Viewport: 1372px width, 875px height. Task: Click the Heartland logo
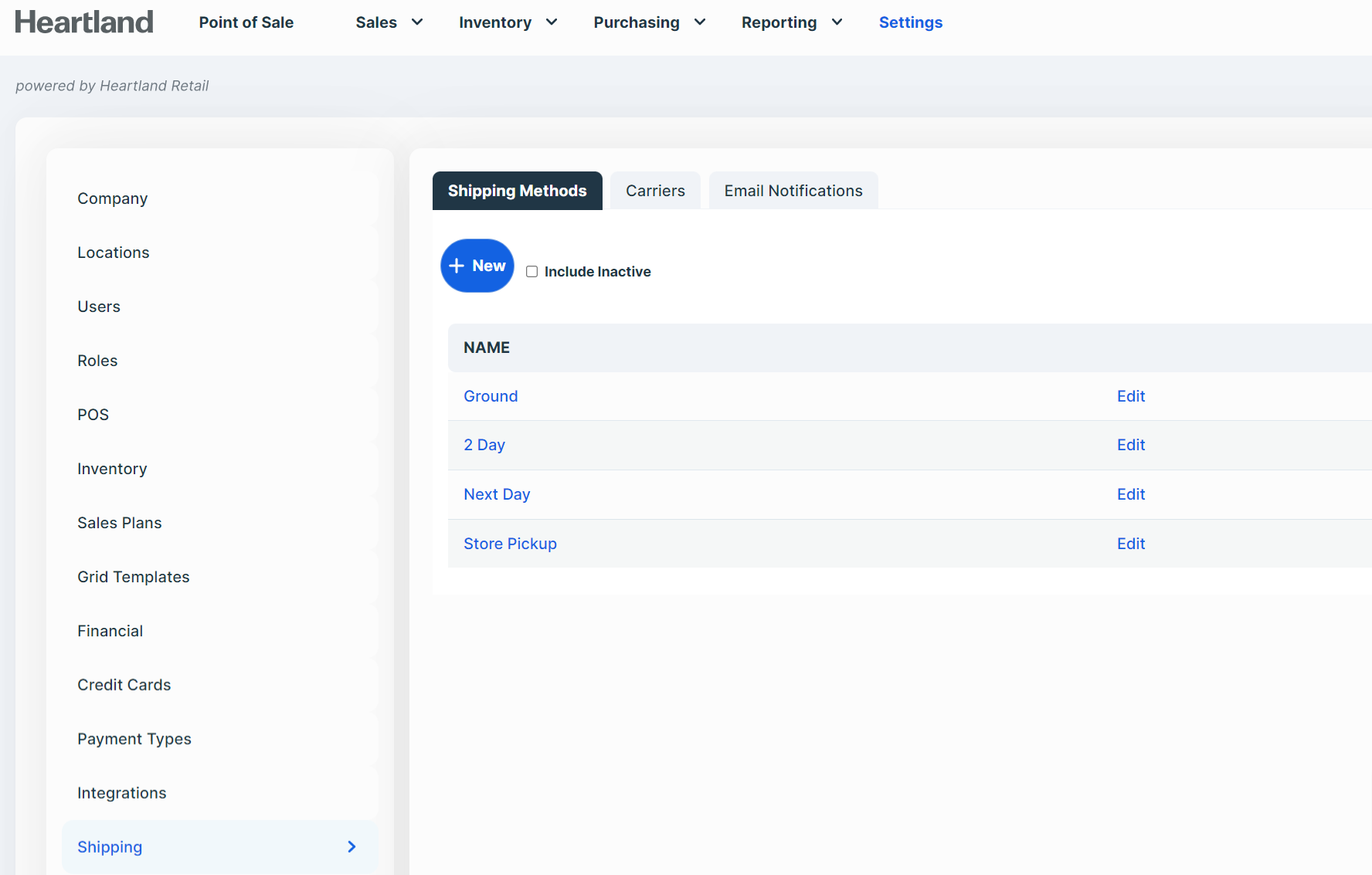pyautogui.click(x=84, y=22)
